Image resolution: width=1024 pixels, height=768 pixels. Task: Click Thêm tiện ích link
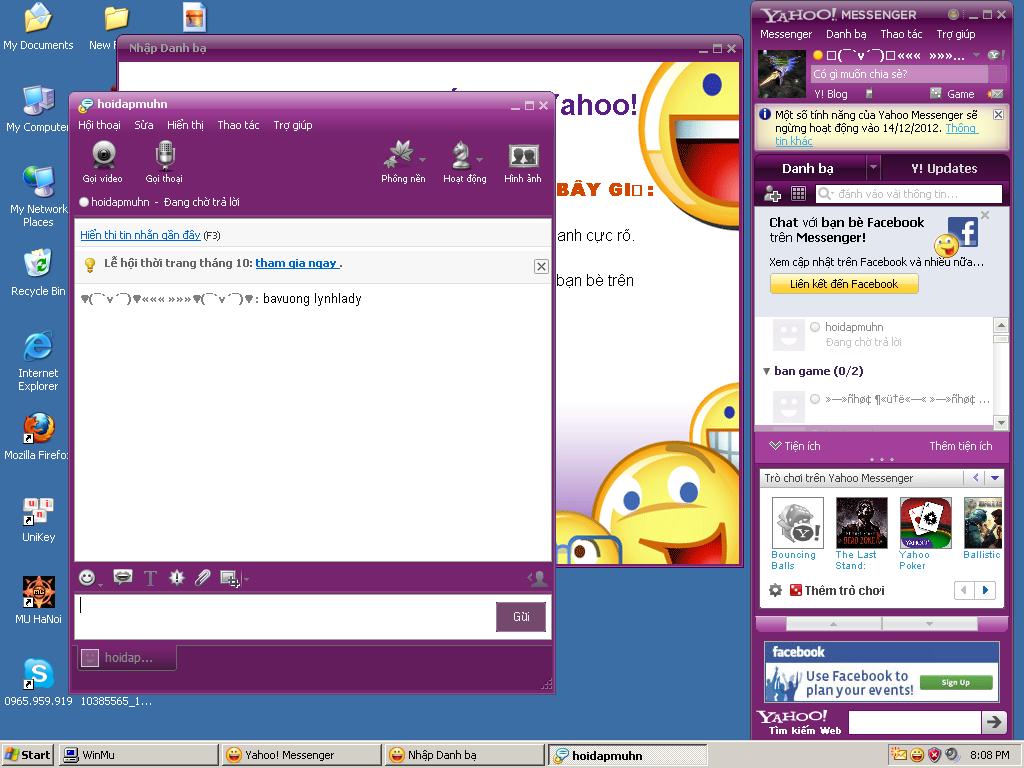click(961, 446)
